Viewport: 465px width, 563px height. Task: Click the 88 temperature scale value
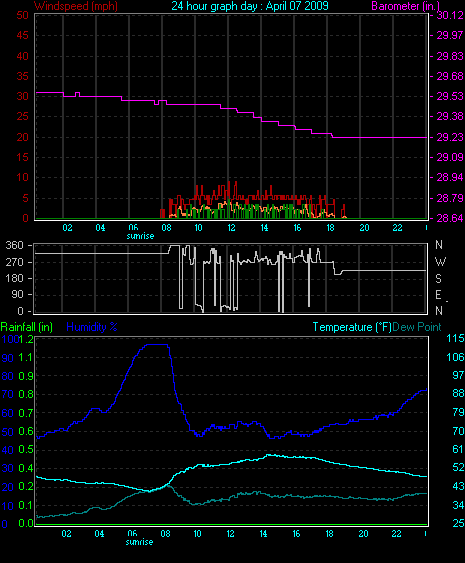point(458,394)
